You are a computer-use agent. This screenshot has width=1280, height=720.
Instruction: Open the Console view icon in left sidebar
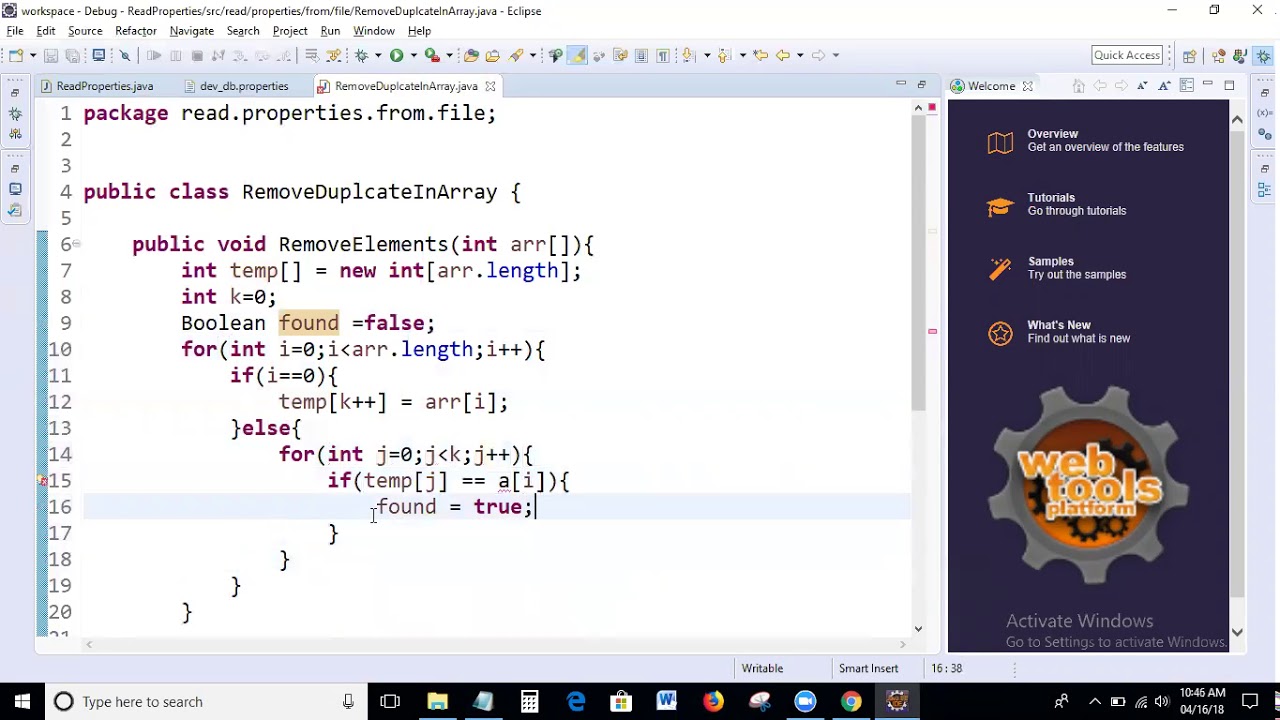(x=15, y=189)
